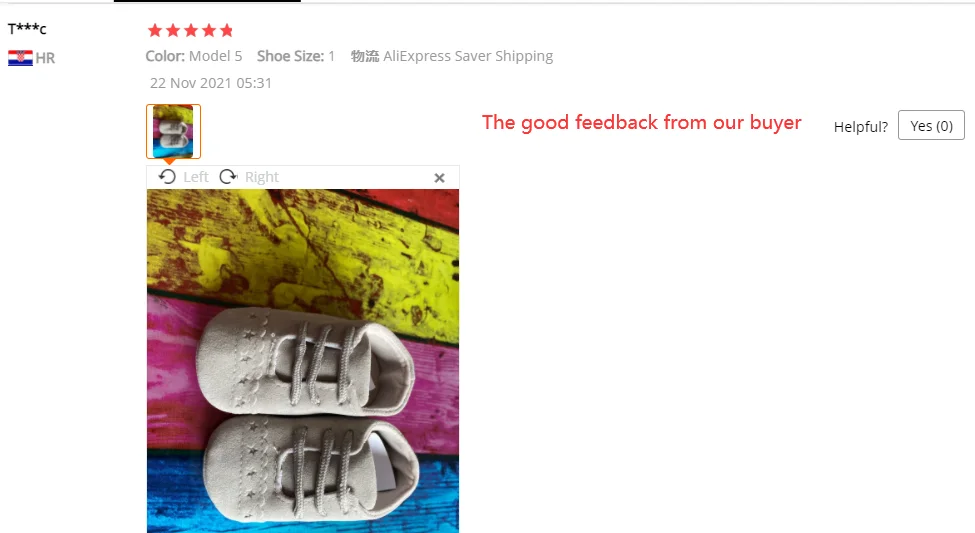Viewport: 975px width, 533px height.
Task: Rotate the photo with the Right arrow icon
Action: pos(228,177)
